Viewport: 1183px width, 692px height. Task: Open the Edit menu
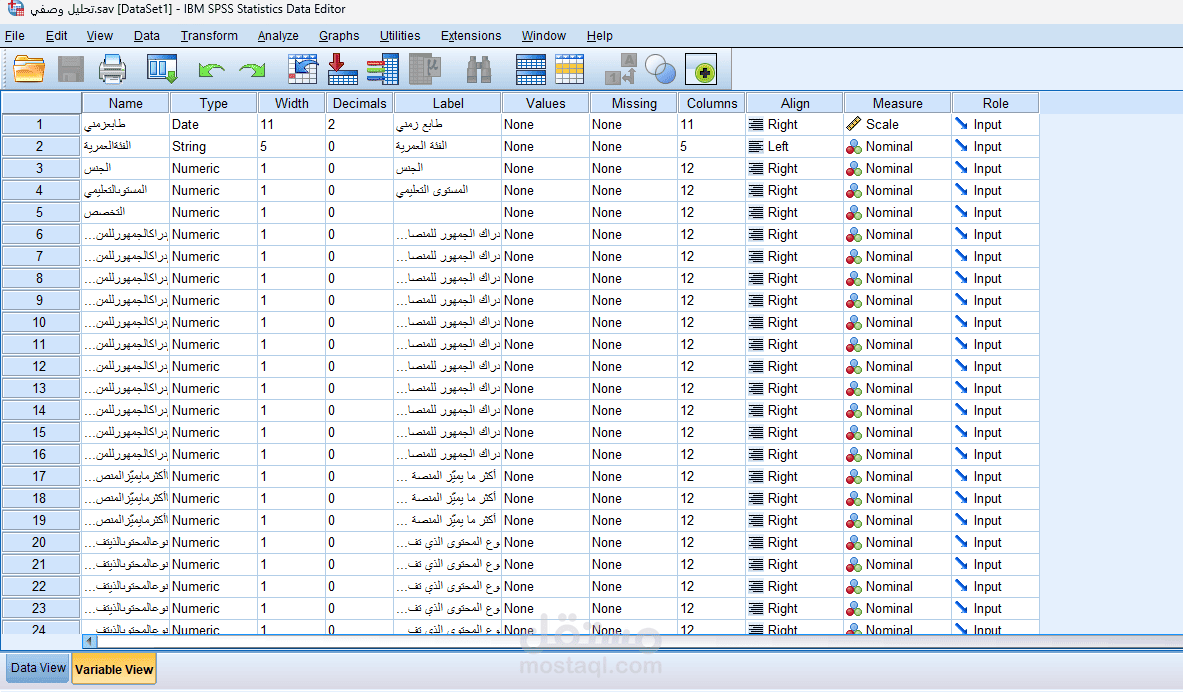57,35
